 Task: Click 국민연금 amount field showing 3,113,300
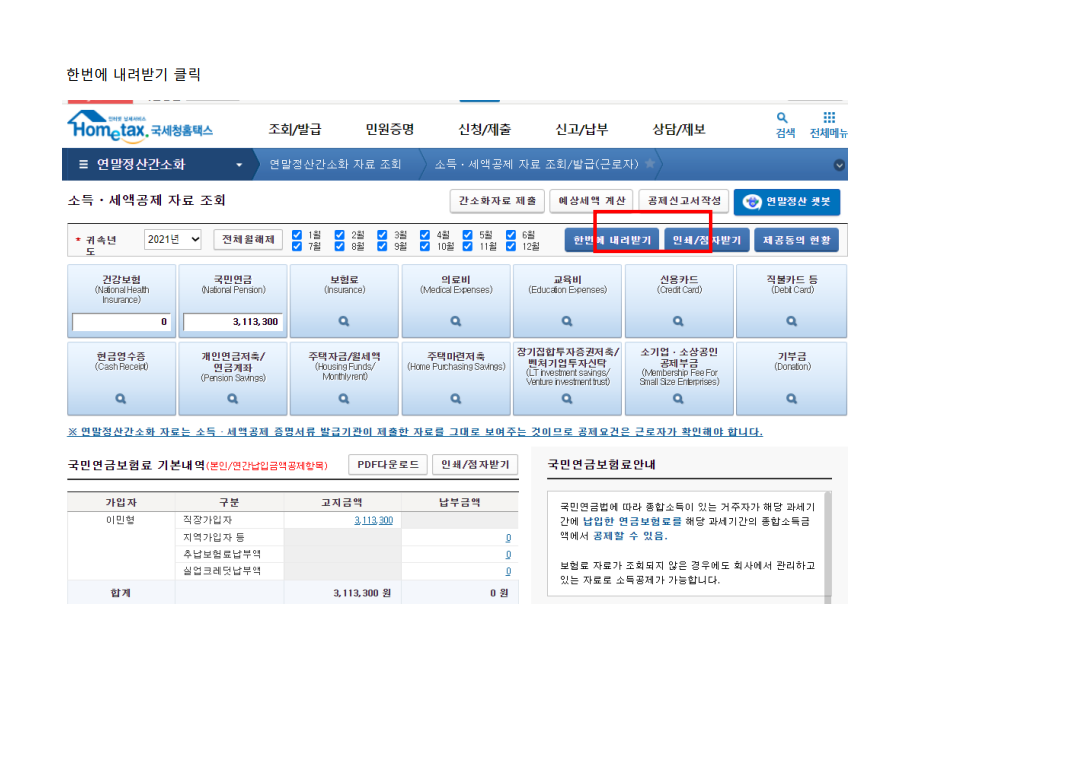[233, 322]
